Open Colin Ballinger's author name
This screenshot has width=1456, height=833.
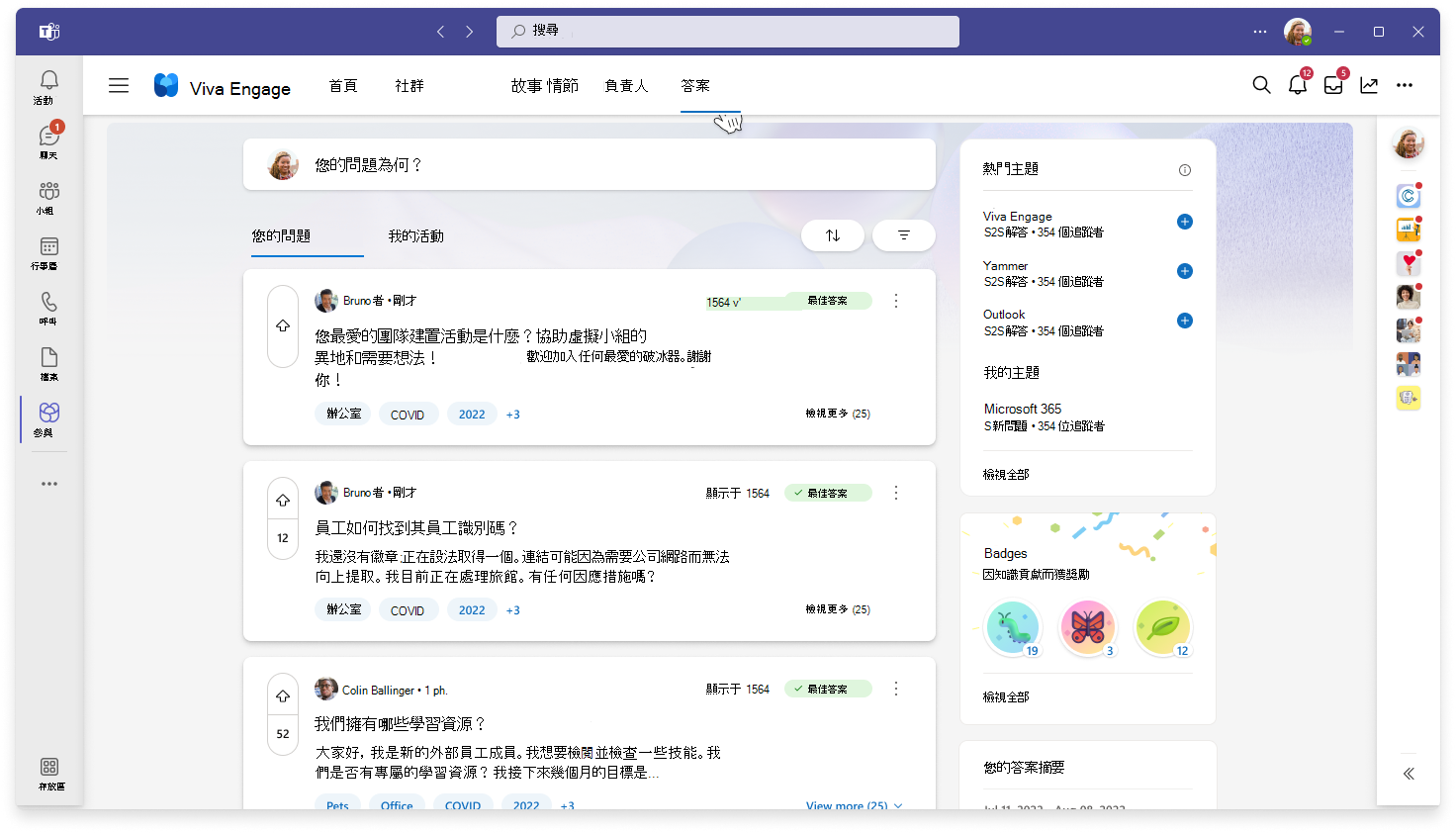click(378, 691)
